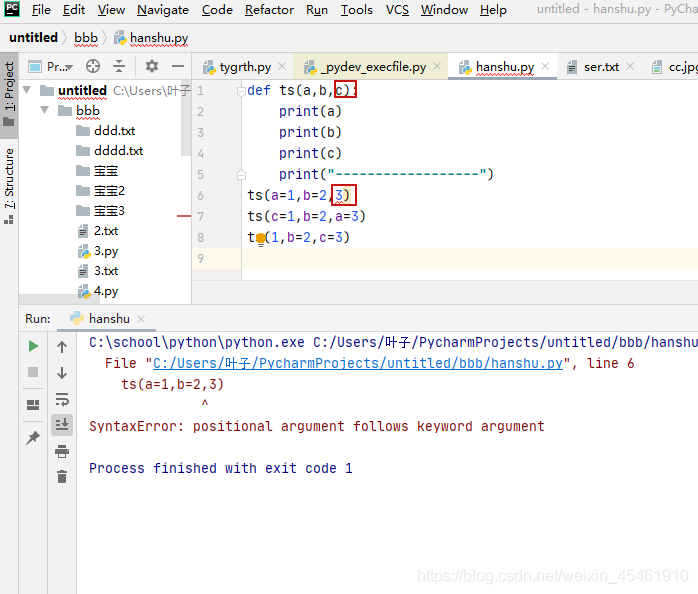Close the ser.txt tab
698x594 pixels.
(630, 66)
